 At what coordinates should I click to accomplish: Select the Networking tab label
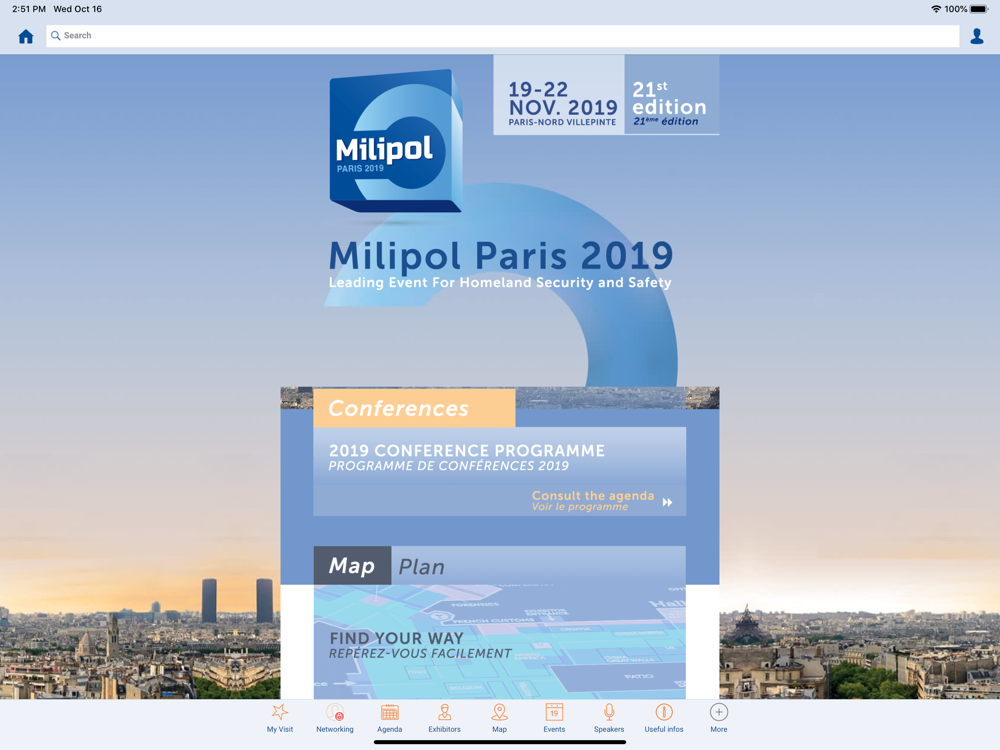(335, 730)
